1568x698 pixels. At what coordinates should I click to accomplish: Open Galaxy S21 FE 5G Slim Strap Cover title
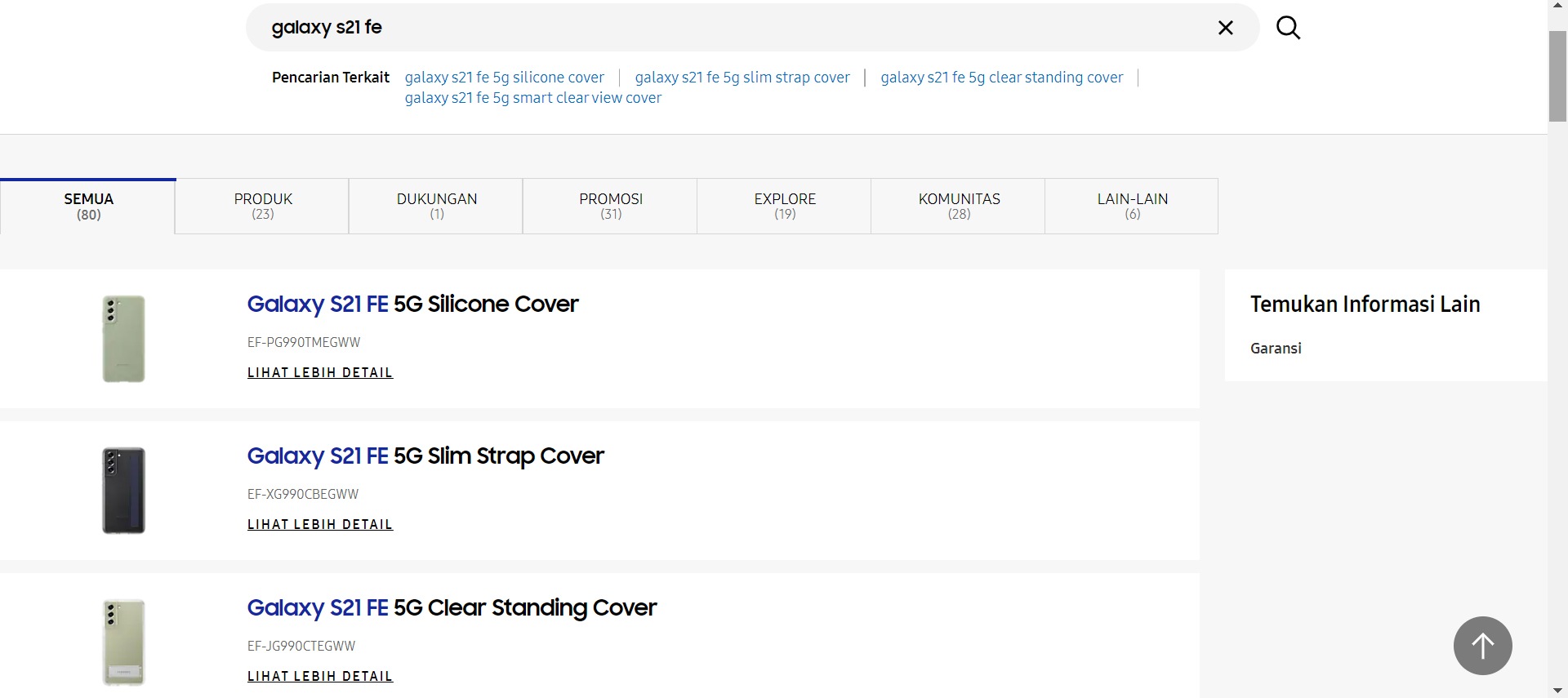tap(425, 456)
